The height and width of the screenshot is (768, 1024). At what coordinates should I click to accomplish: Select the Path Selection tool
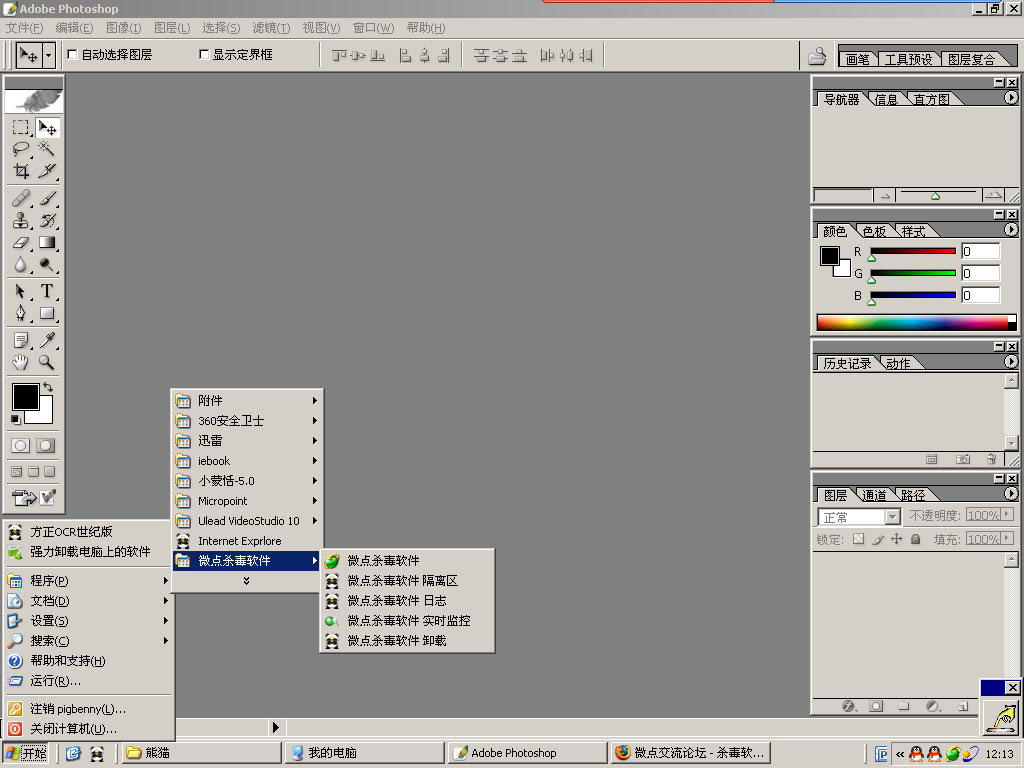(21, 291)
